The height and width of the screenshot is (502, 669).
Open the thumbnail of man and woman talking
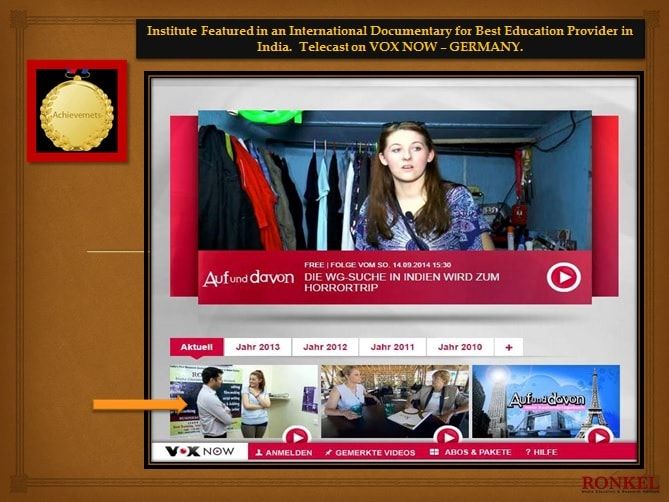coord(244,401)
